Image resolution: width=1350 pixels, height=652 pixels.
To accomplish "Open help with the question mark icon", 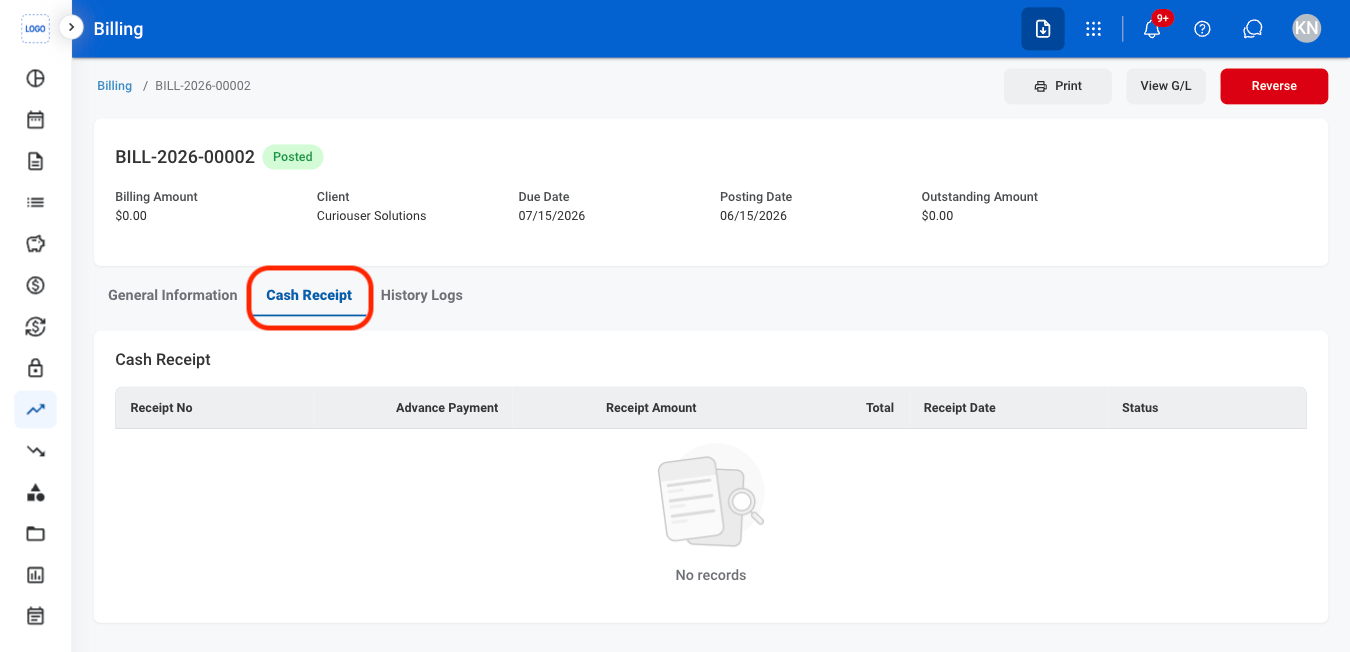I will pos(1203,29).
